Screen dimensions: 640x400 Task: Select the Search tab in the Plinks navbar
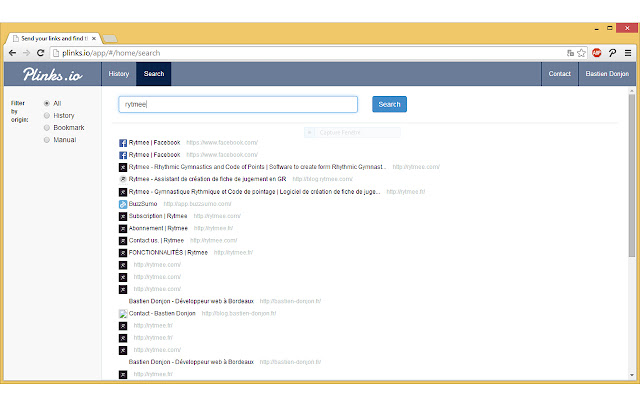[x=154, y=74]
